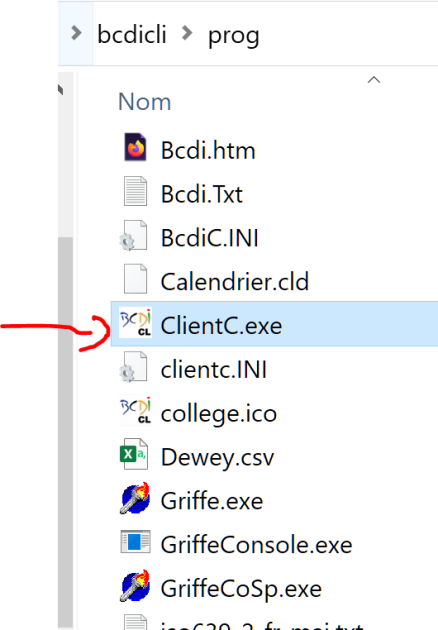The image size is (438, 630).
Task: Sort files by the Nom column header
Action: tap(145, 102)
